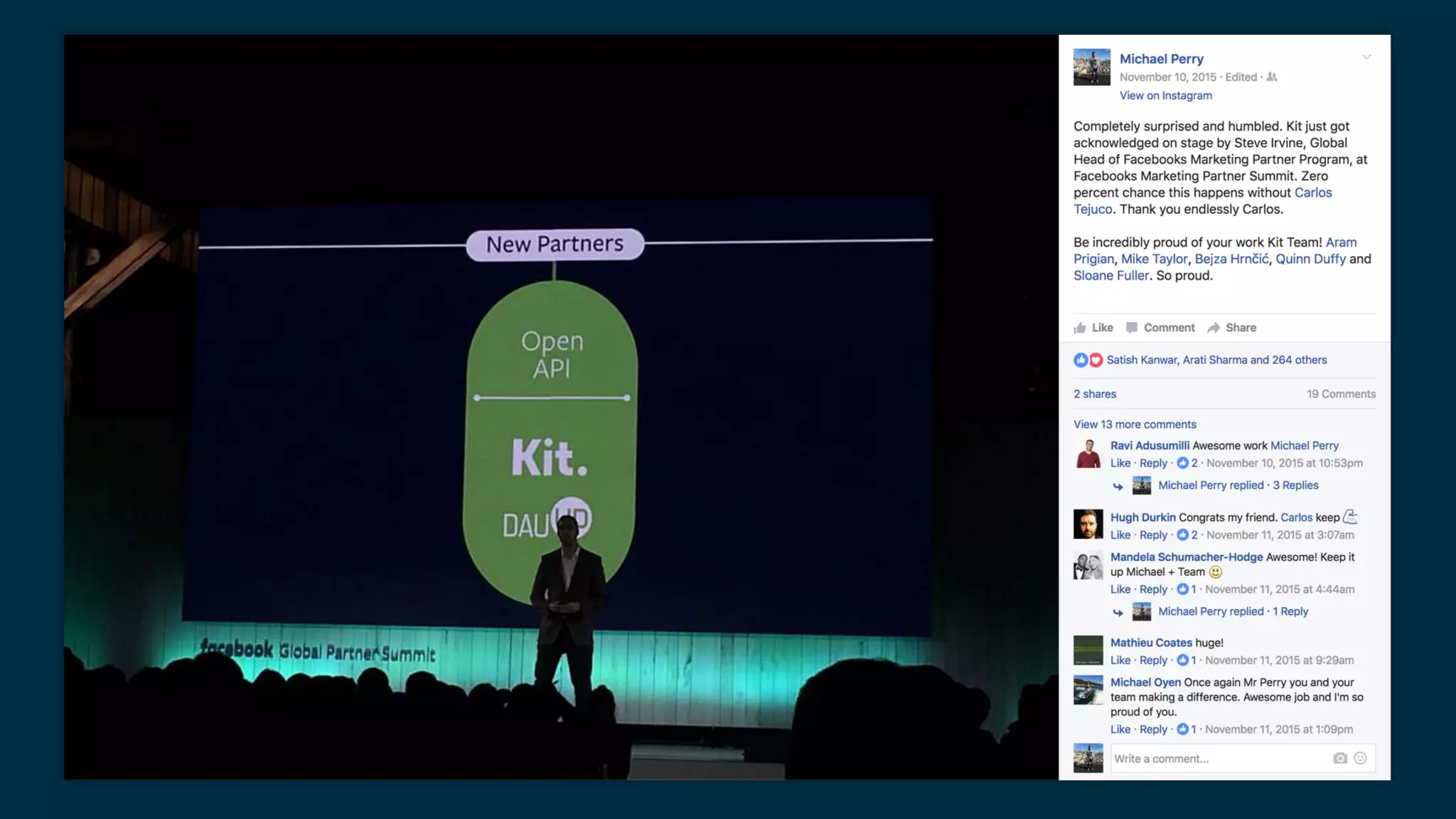
Task: Expand Michael Perry's 1 Reply thread
Action: click(x=1290, y=611)
